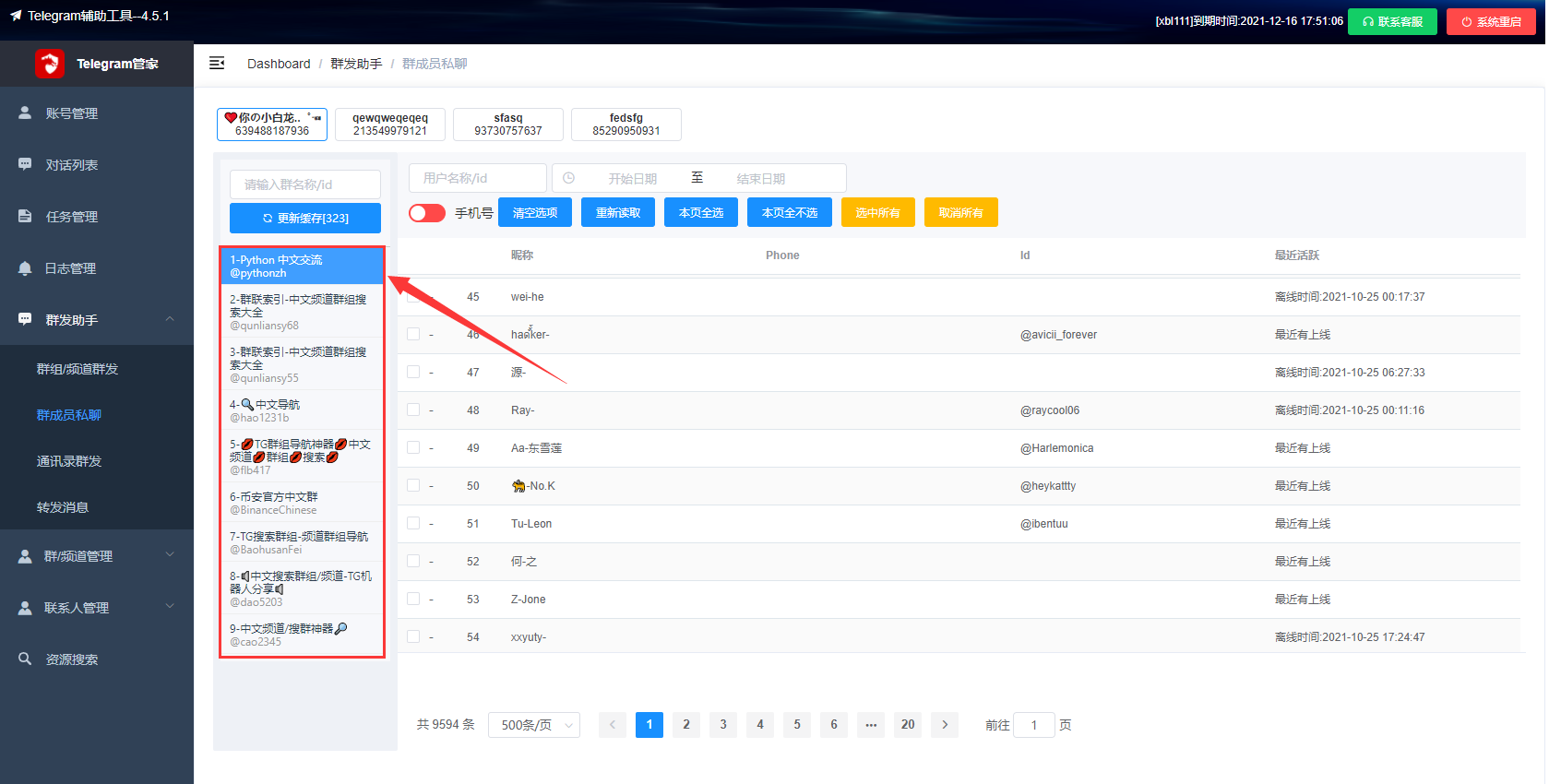Click 更新缓存[323] button
The height and width of the screenshot is (784, 1549).
point(305,219)
